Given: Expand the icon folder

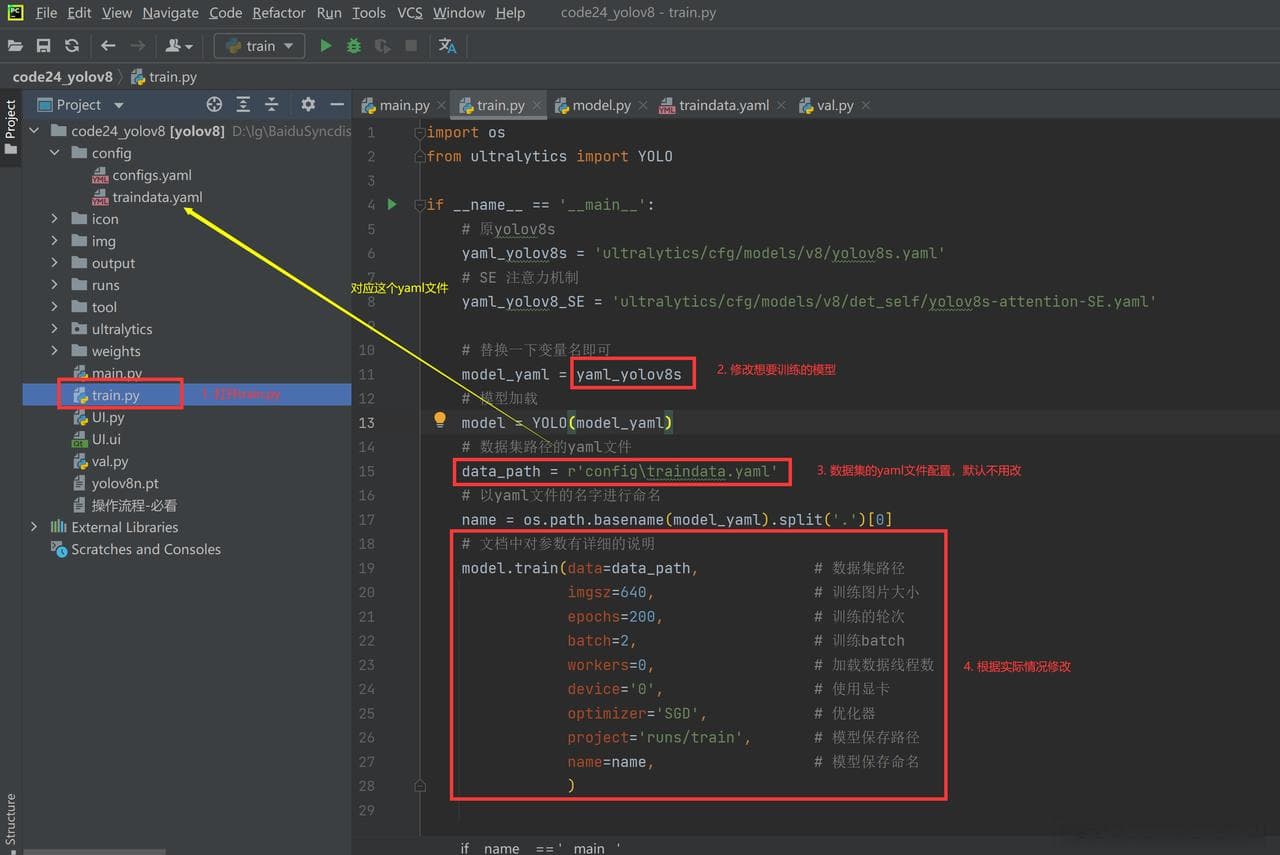Looking at the screenshot, I should 55,219.
